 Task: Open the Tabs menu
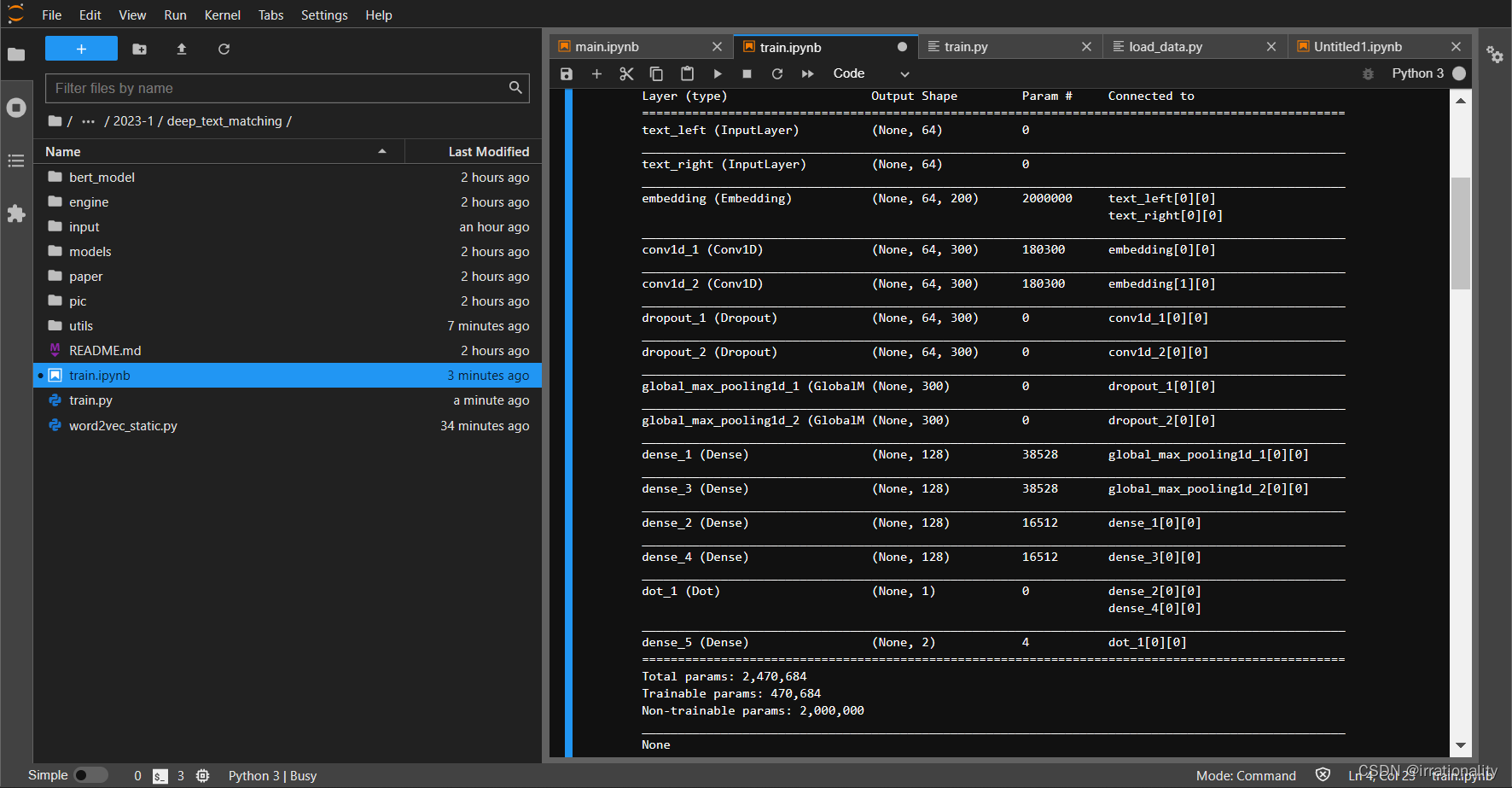tap(271, 15)
